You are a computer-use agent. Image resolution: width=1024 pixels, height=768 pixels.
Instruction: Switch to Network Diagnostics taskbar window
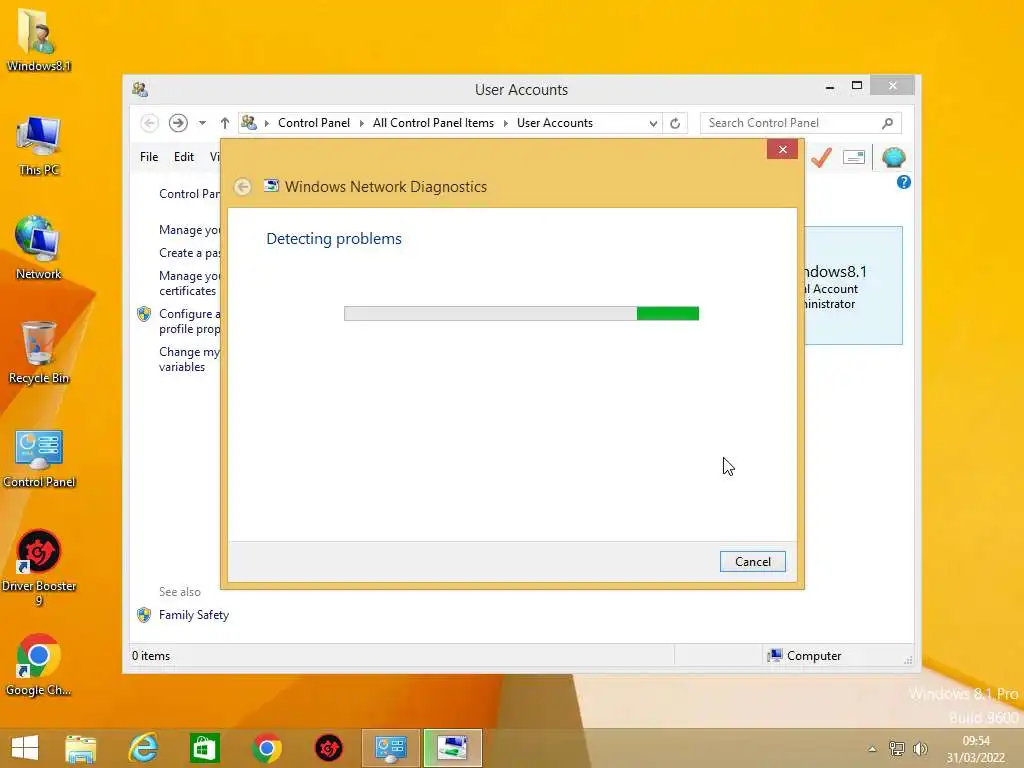tap(453, 748)
